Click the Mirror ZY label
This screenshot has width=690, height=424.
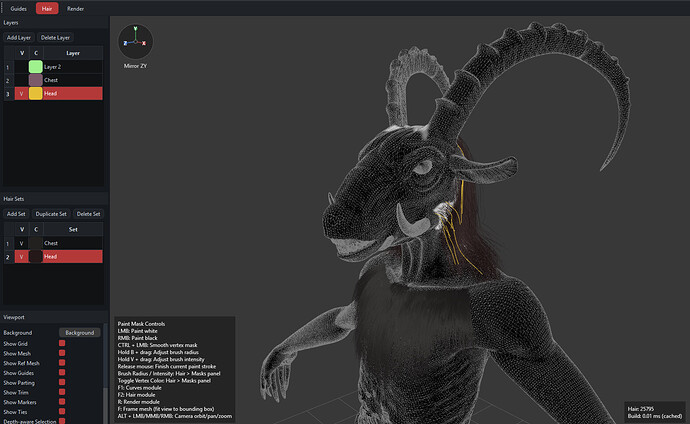[x=135, y=66]
